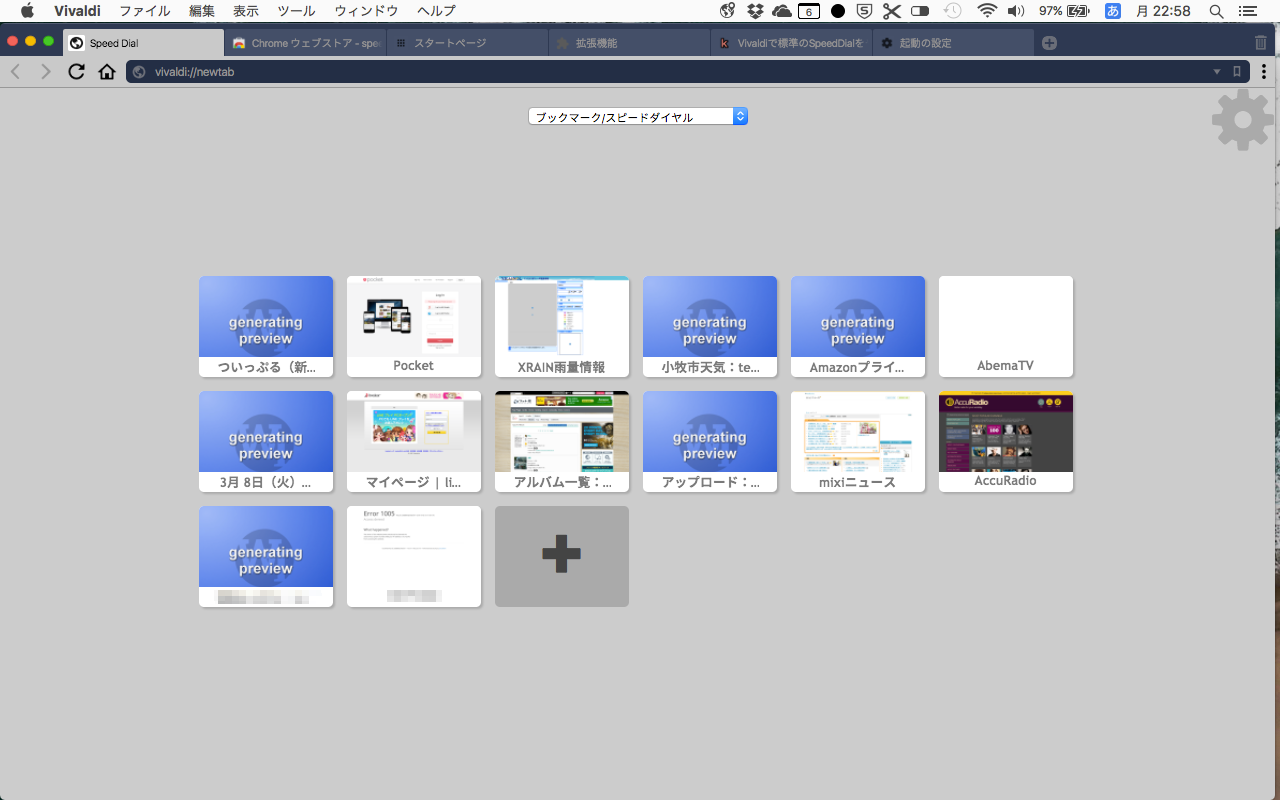Open the large settings gear
This screenshot has height=800, width=1280.
point(1242,120)
